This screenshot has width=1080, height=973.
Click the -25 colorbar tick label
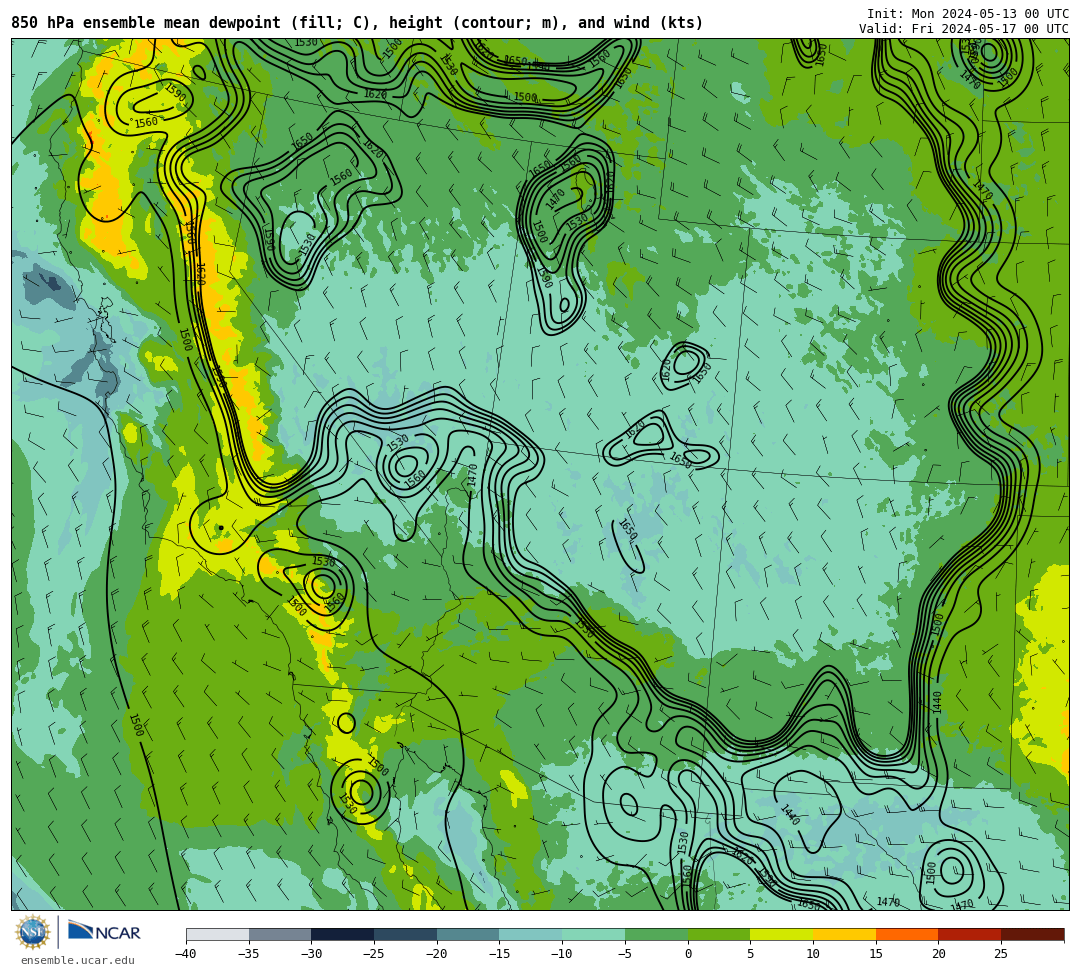[373, 954]
